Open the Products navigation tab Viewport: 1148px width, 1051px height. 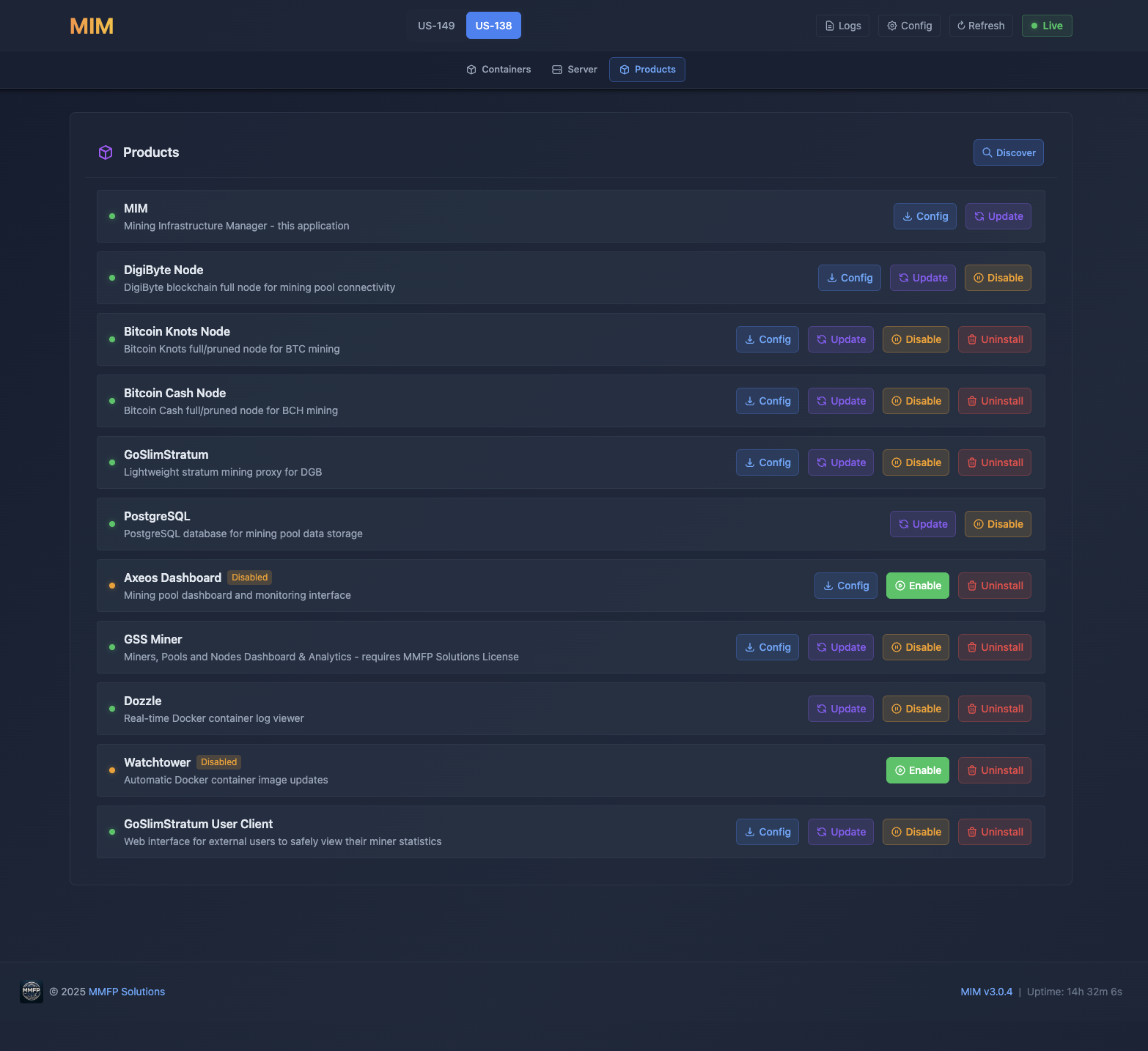pyautogui.click(x=647, y=69)
